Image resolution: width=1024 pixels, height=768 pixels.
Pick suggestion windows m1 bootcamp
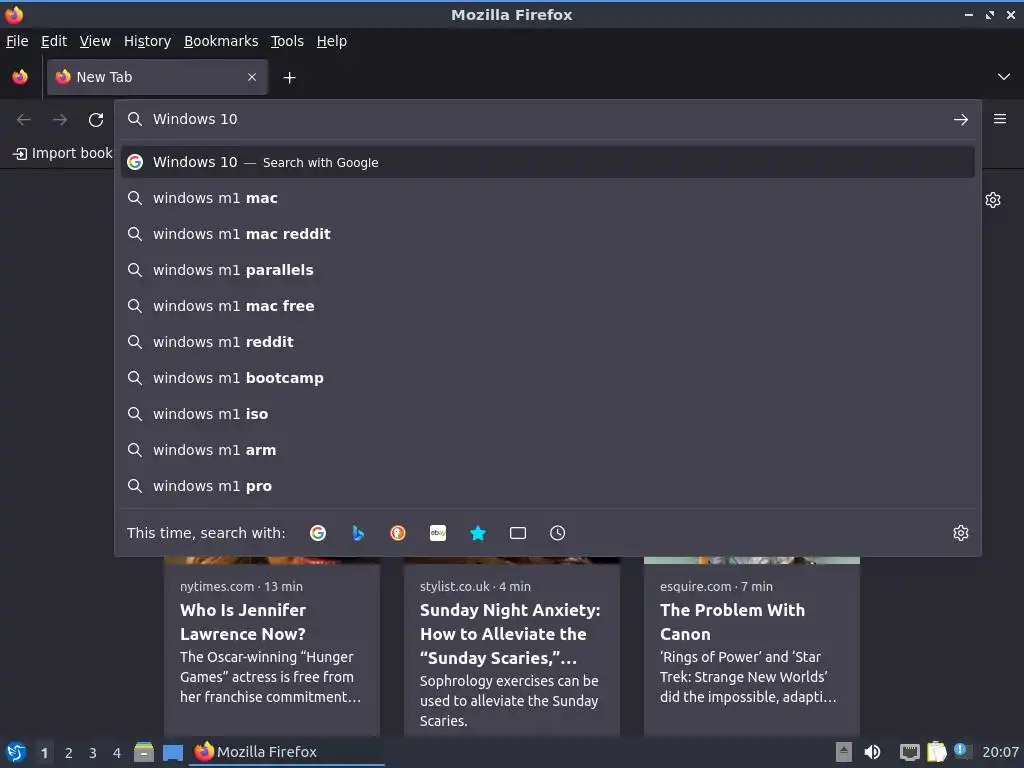(548, 377)
